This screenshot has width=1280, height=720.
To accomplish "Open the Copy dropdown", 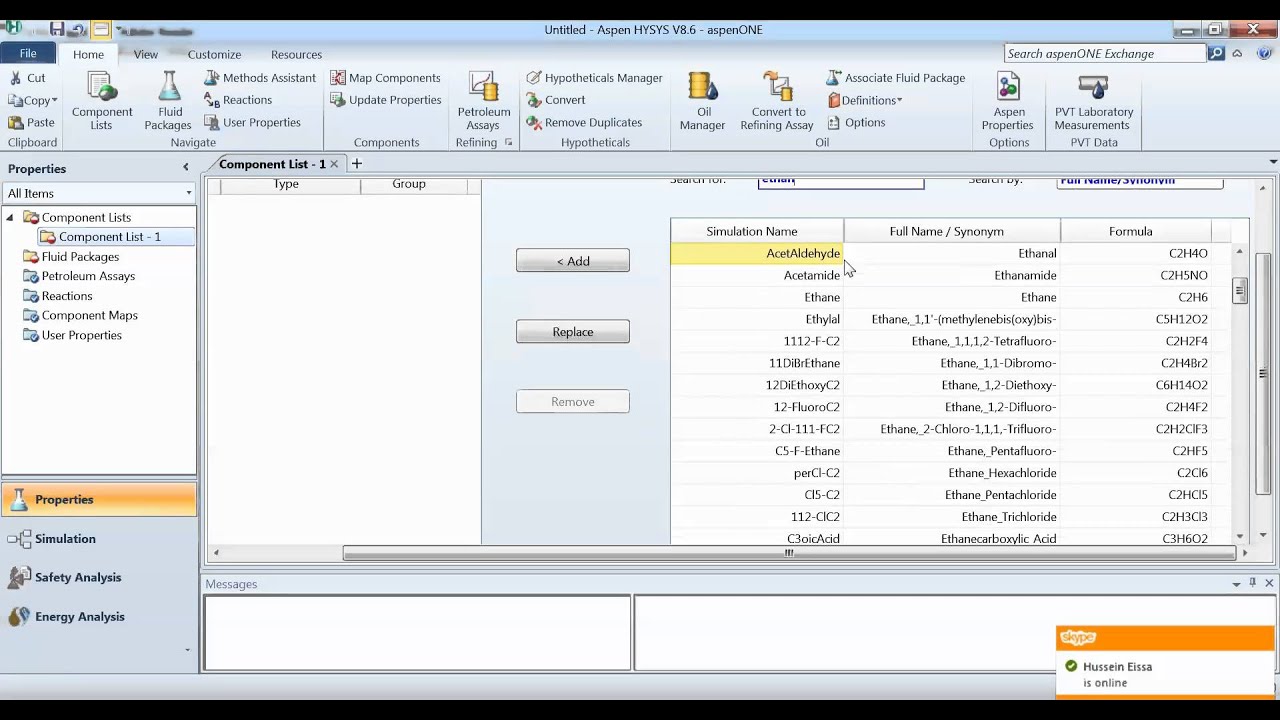I will [x=32, y=100].
